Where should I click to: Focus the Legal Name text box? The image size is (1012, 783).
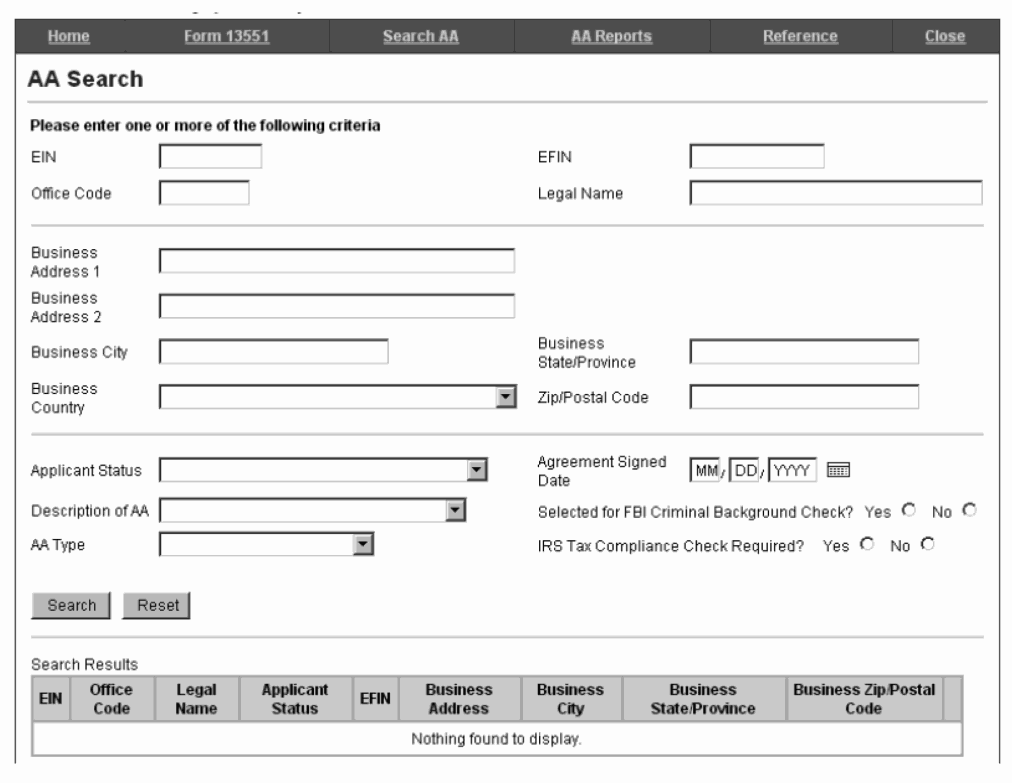pos(836,193)
